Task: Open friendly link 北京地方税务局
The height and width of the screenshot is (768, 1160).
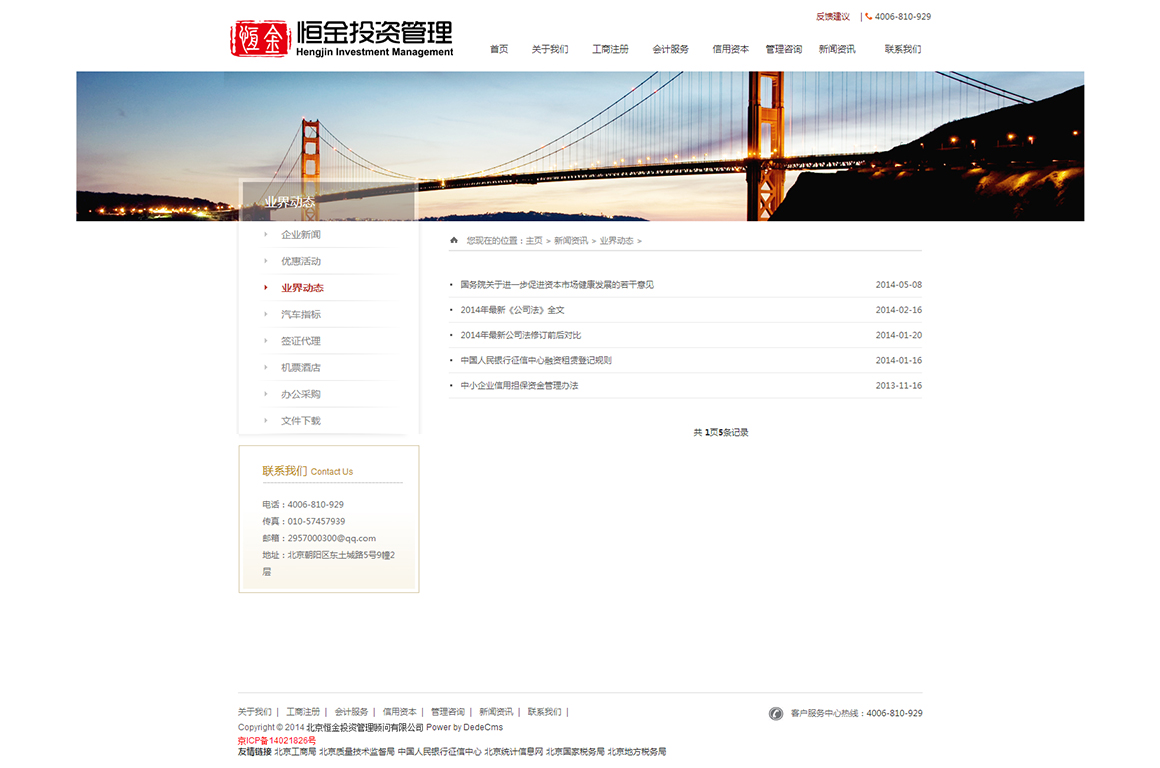Action: click(637, 752)
